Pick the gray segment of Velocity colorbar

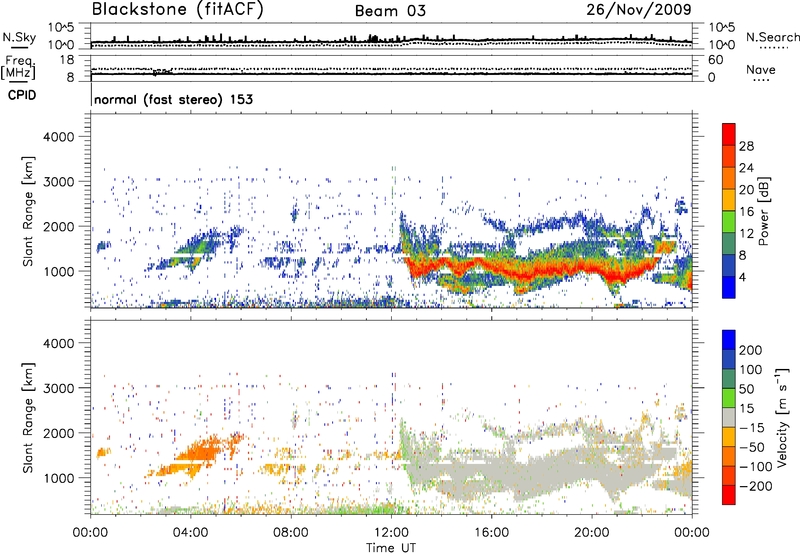[x=729, y=418]
